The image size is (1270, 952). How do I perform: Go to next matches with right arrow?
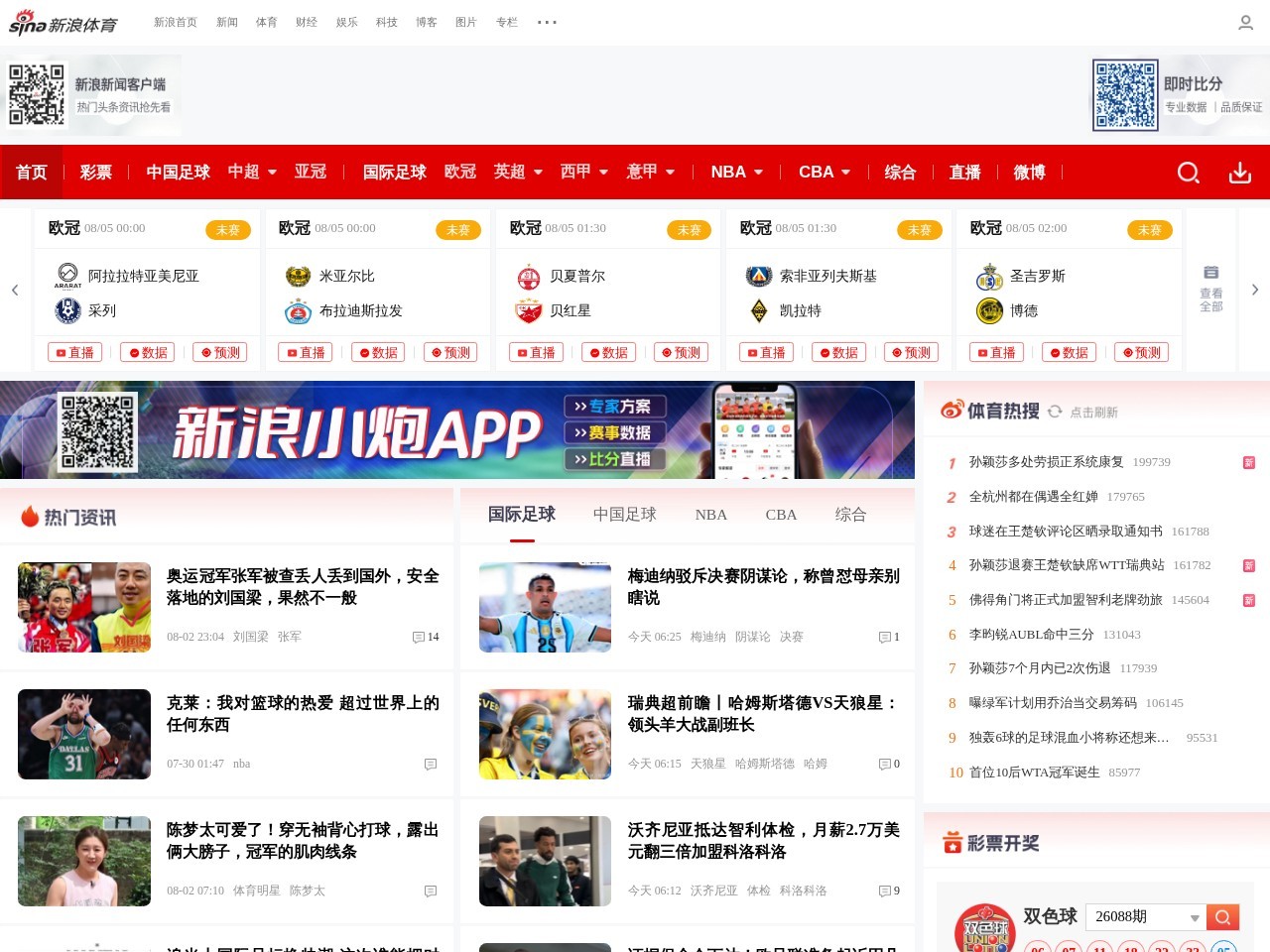[1255, 290]
